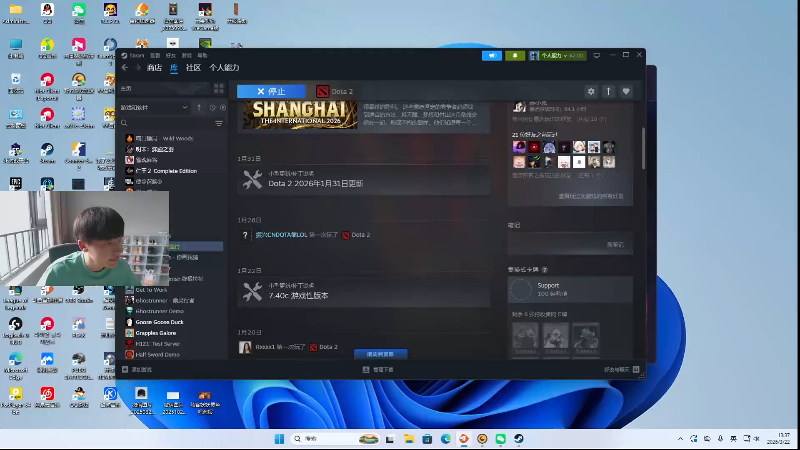Open advanced filter lines icon
Viewport: 800px width, 450px height.
[x=218, y=123]
